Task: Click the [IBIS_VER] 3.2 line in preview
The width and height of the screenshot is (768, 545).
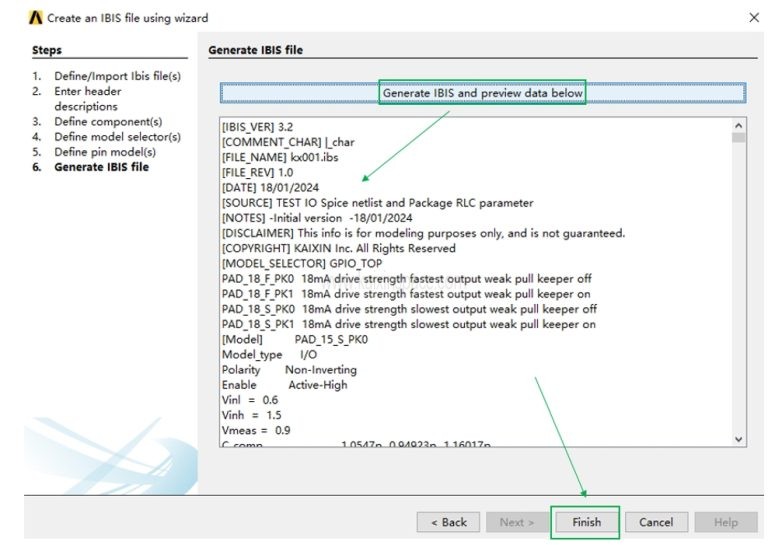Action: (251, 127)
